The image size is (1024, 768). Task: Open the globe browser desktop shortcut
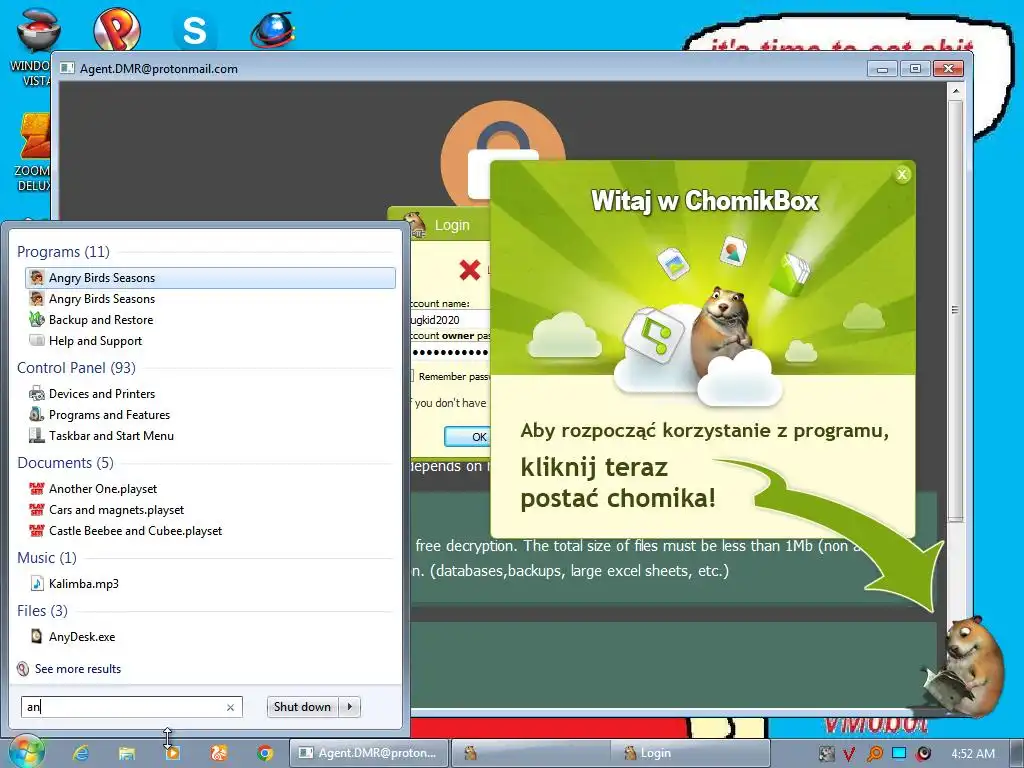[x=273, y=30]
